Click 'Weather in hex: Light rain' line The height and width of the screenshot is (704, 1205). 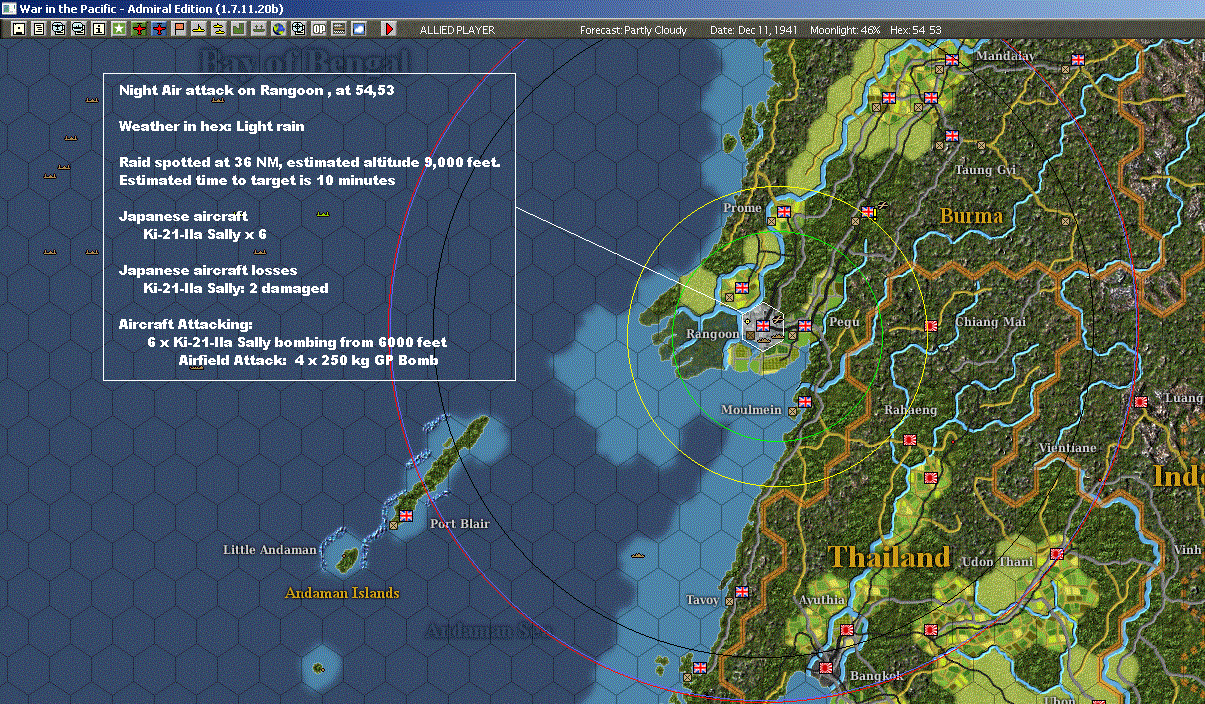(211, 127)
